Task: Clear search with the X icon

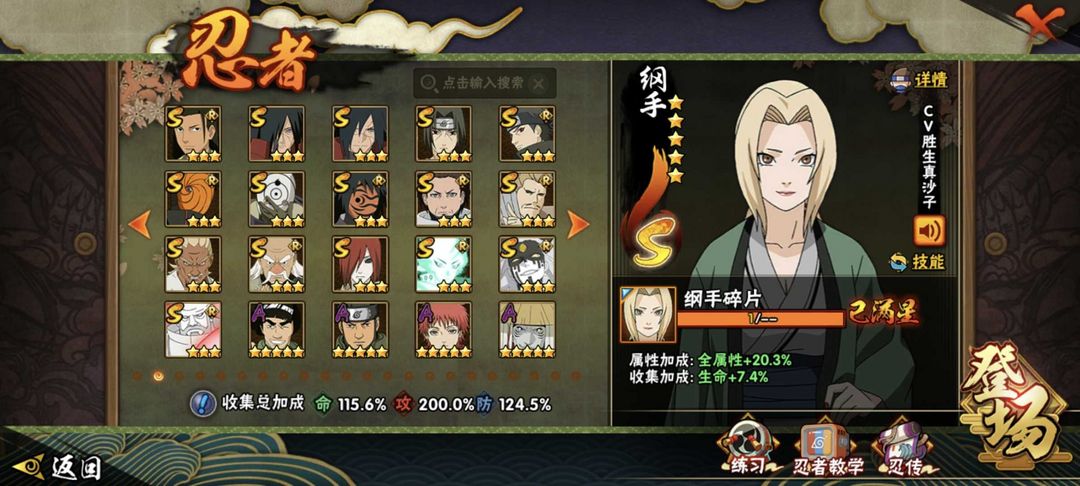Action: coord(539,84)
